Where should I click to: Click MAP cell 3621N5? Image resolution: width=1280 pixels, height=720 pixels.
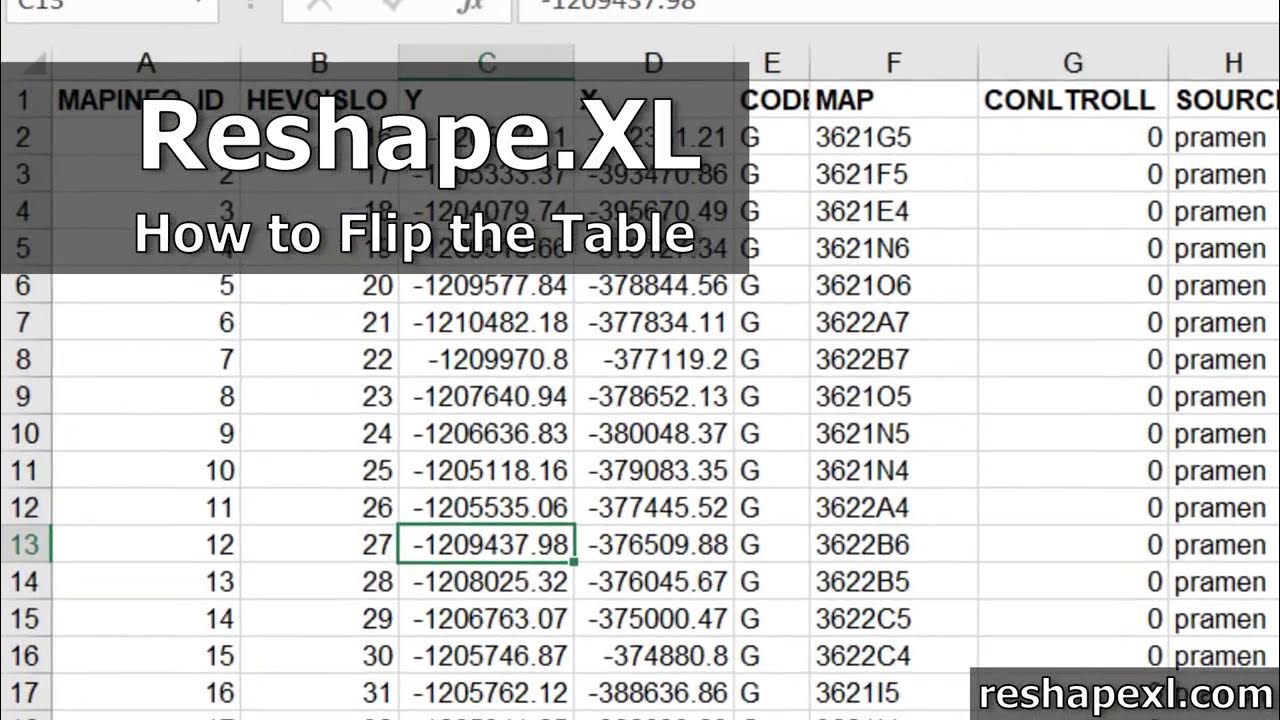[x=893, y=434]
